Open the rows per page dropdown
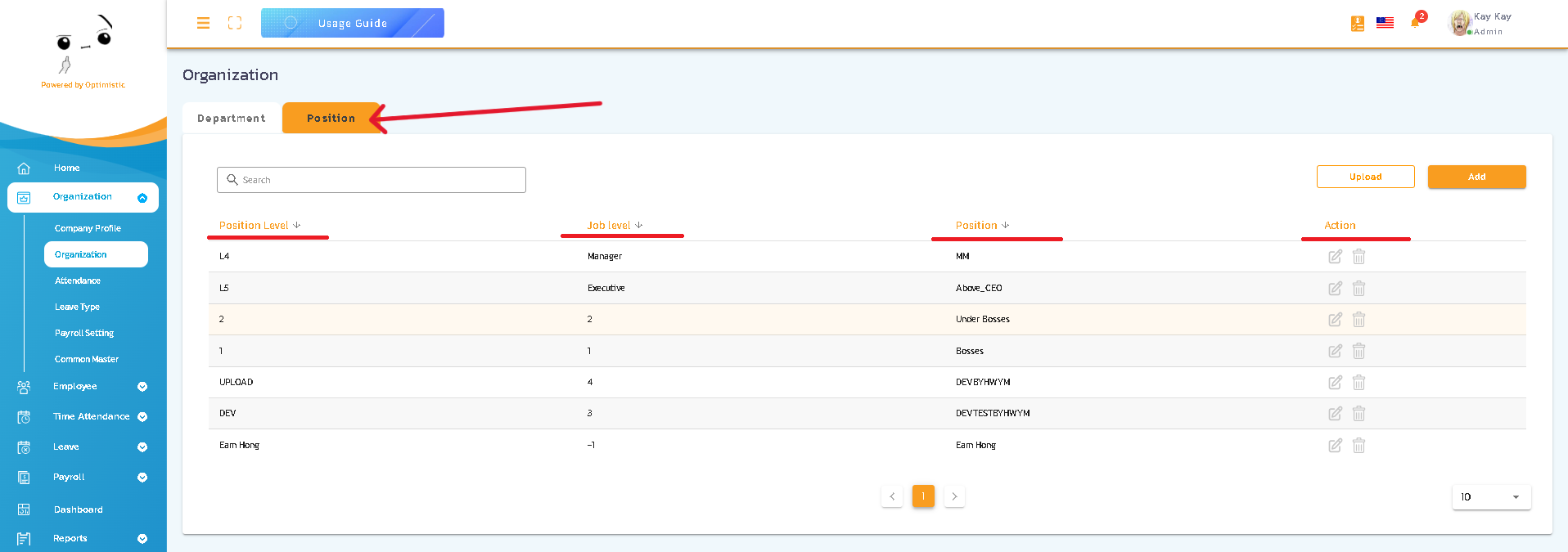This screenshot has height=552, width=1568. click(1490, 497)
